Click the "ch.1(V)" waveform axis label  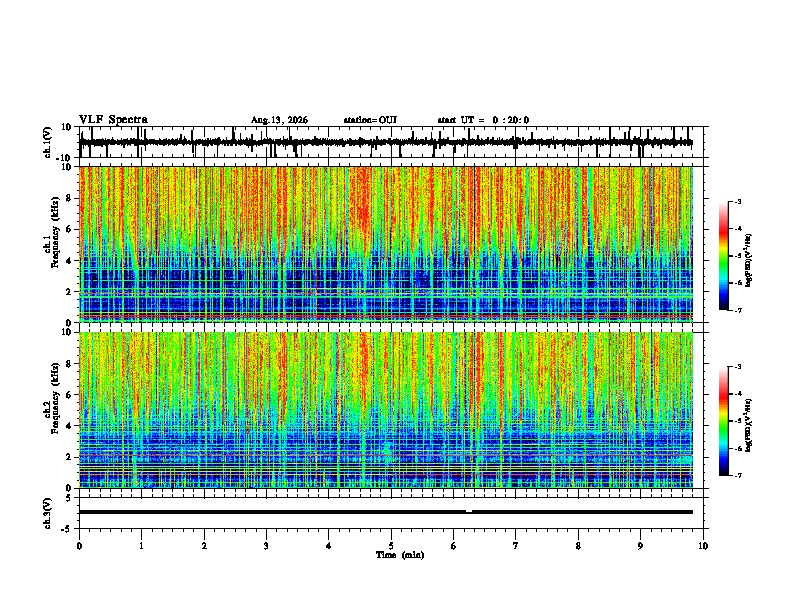pos(48,142)
